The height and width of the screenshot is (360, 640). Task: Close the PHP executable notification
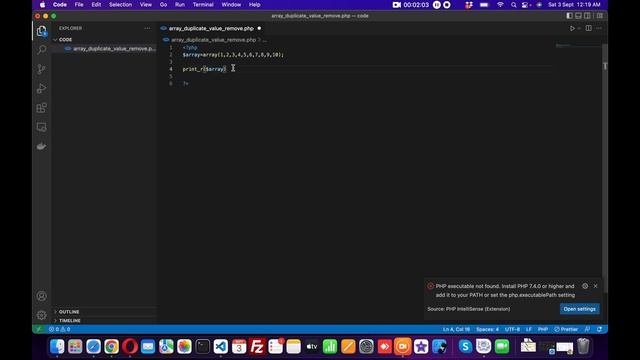(596, 286)
